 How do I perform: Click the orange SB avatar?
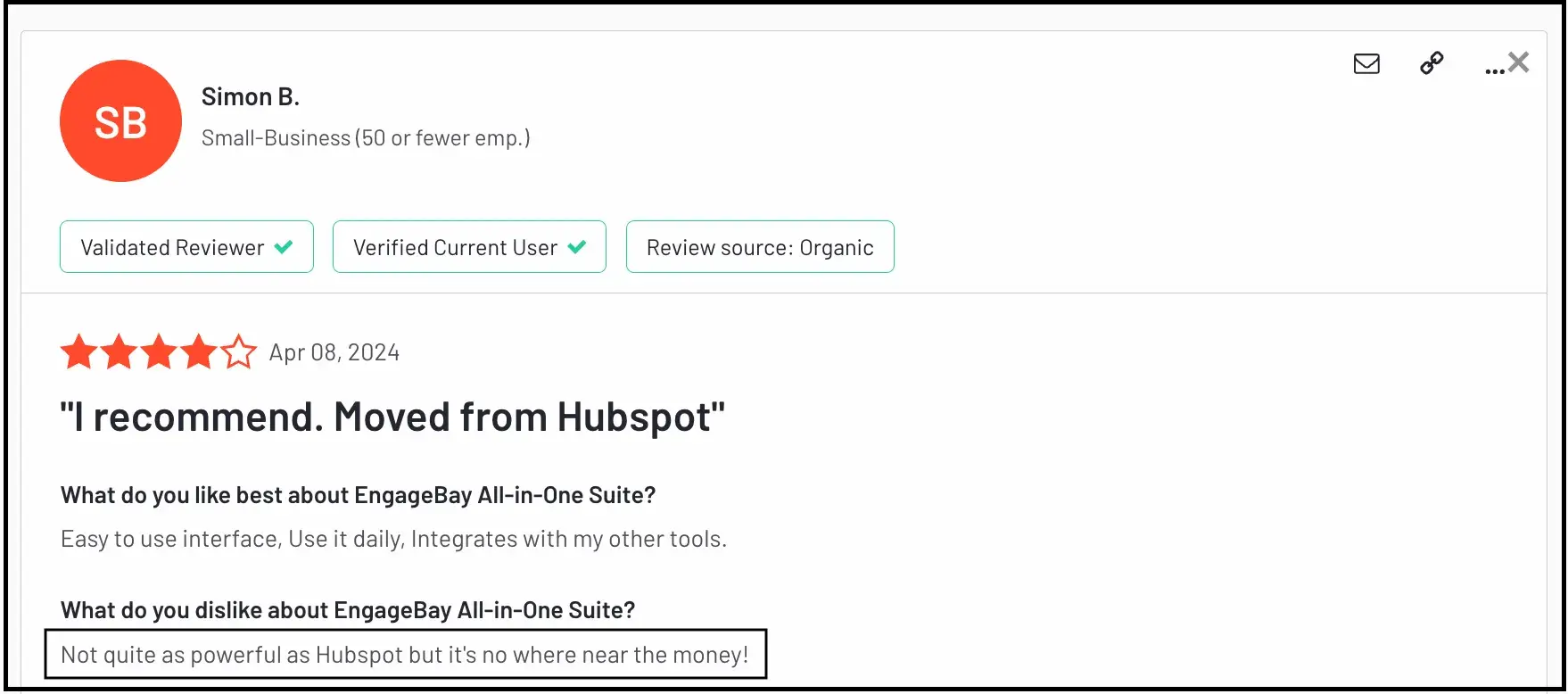(x=120, y=121)
